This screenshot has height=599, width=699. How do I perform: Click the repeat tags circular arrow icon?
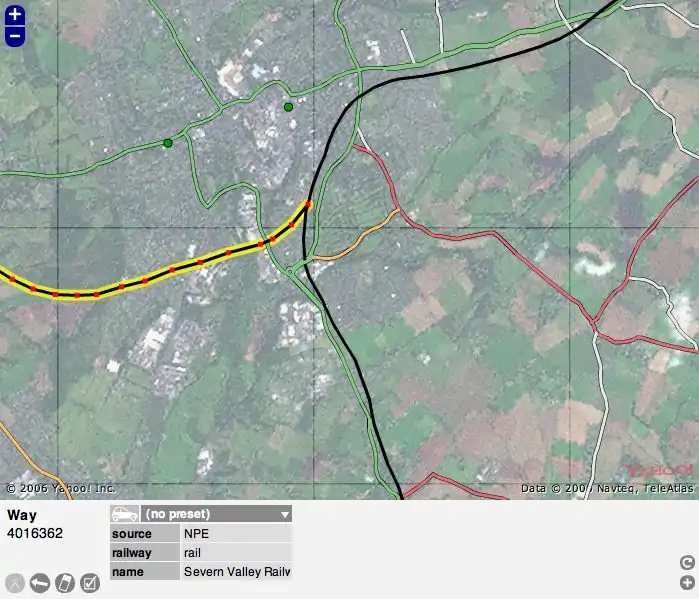point(687,563)
